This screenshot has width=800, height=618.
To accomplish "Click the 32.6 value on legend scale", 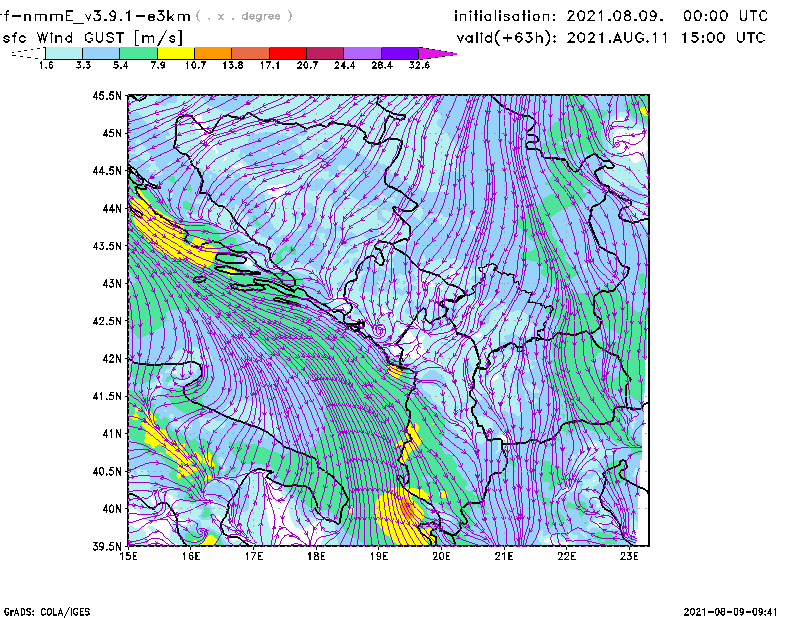I will (419, 65).
